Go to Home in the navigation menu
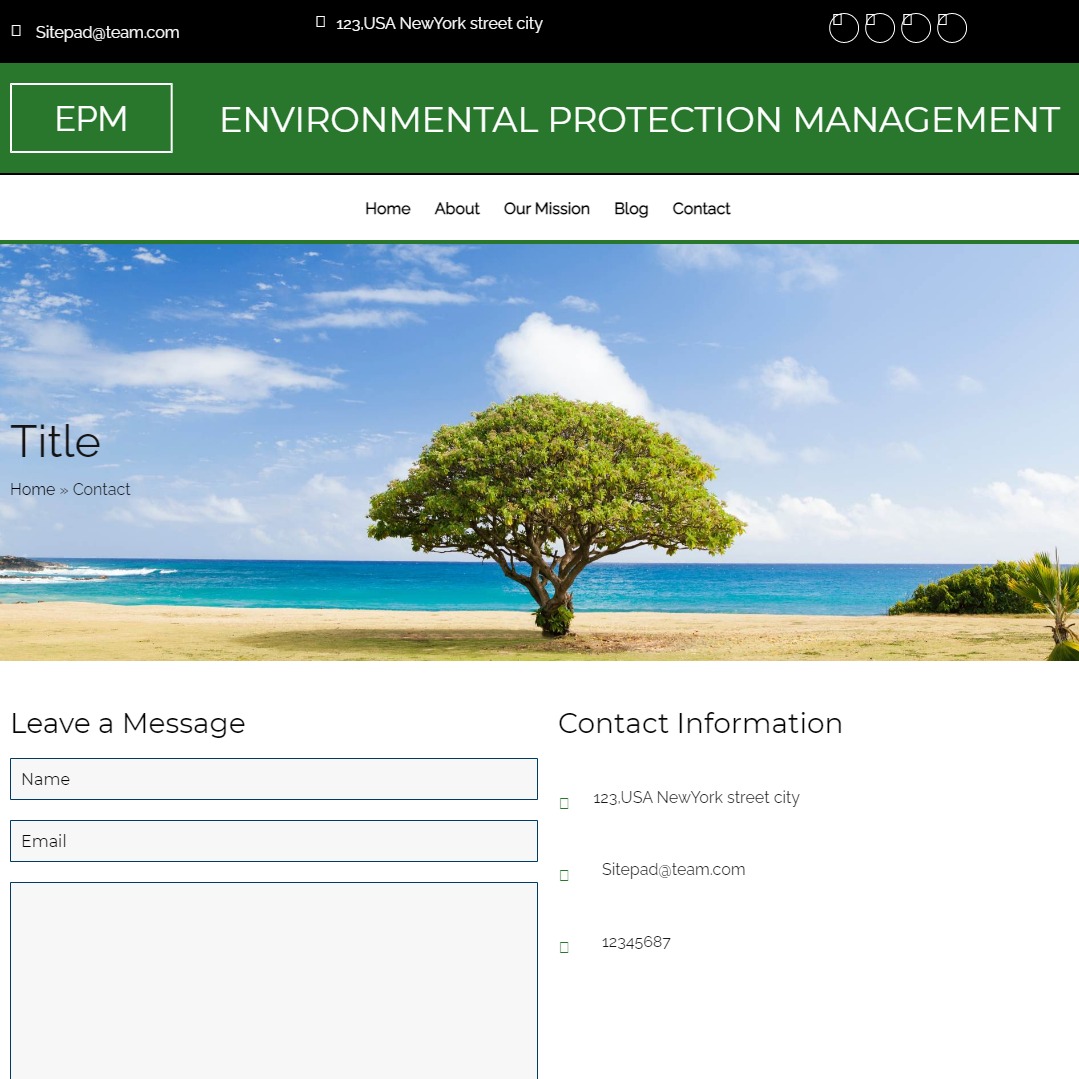The height and width of the screenshot is (1079, 1079). click(x=387, y=209)
